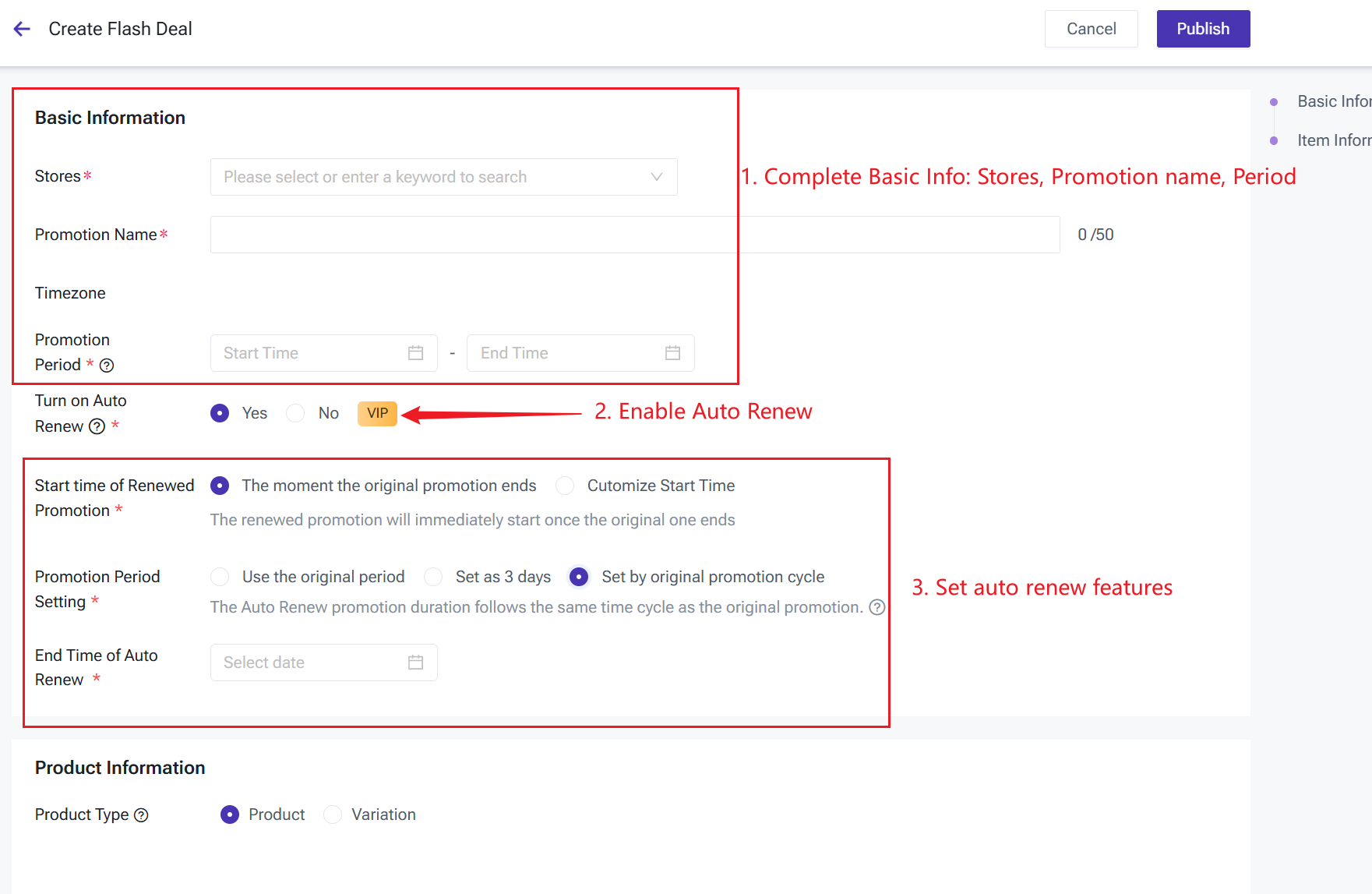This screenshot has width=1372, height=894.
Task: Open the Product Type help icon
Action: point(141,815)
